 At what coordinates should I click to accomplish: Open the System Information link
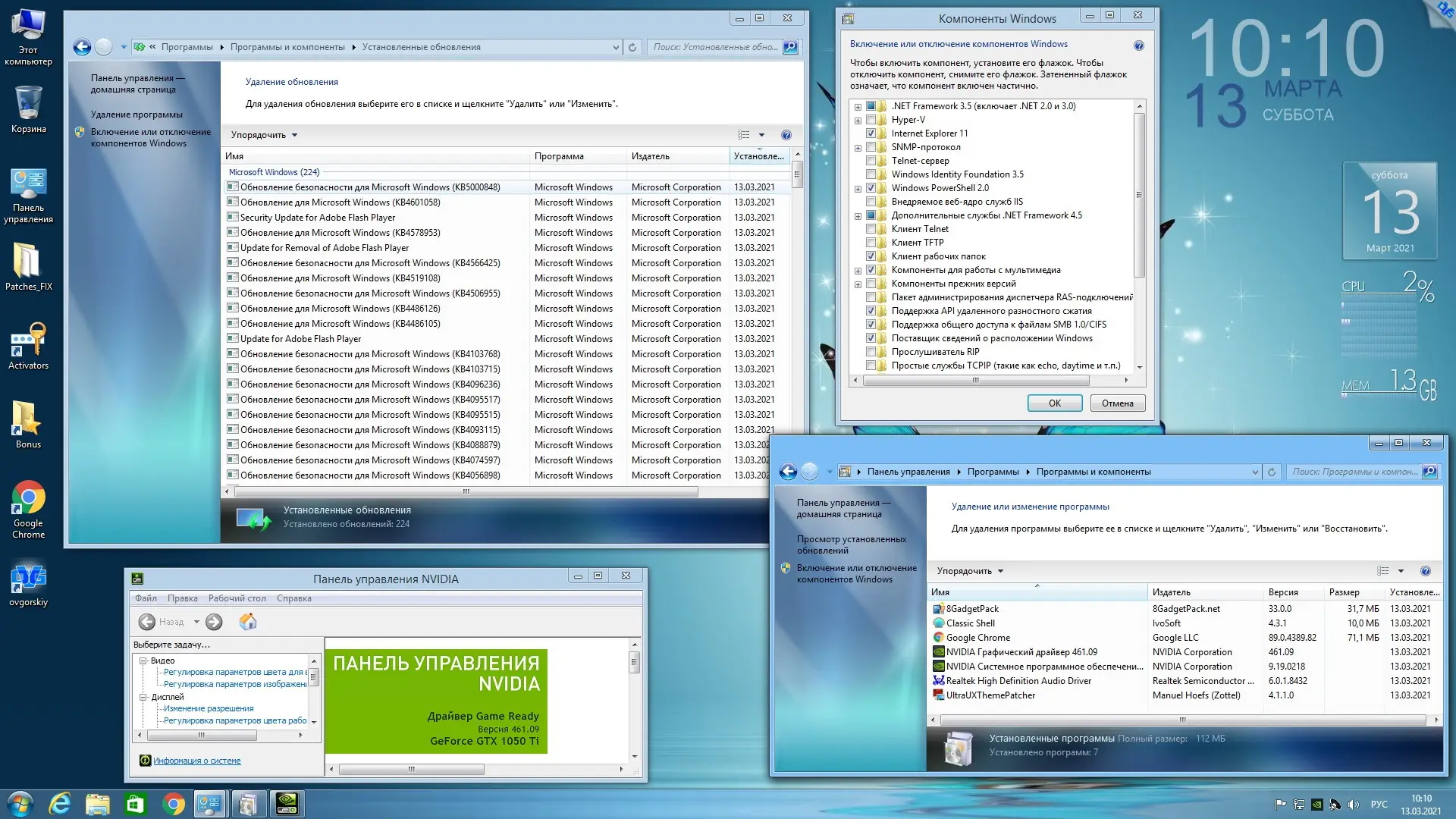coord(196,761)
